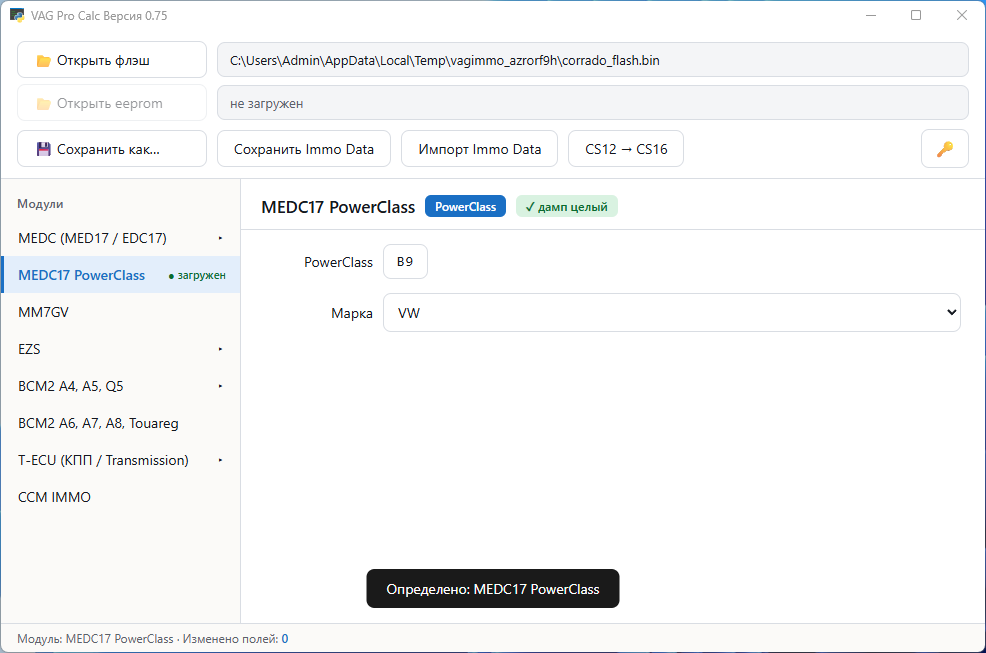Click Сохранить Immo Data button

click(304, 149)
